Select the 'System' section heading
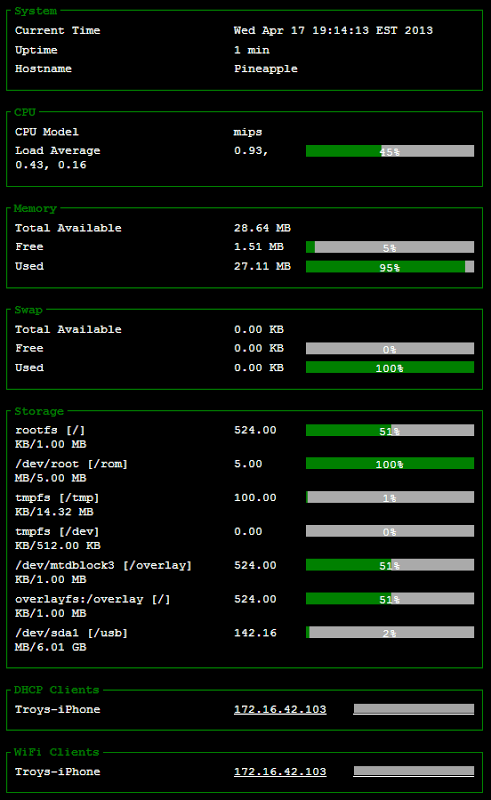Image resolution: width=491 pixels, height=800 pixels. [x=36, y=11]
